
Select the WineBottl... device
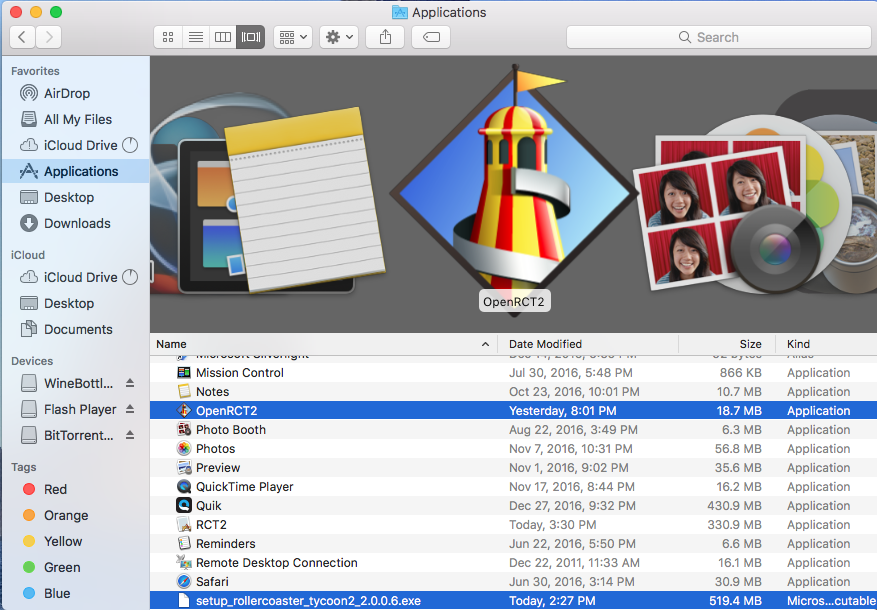pyautogui.click(x=76, y=384)
